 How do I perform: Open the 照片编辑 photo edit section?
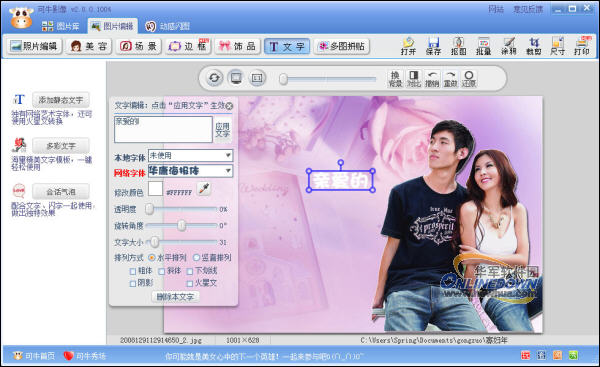pos(34,46)
